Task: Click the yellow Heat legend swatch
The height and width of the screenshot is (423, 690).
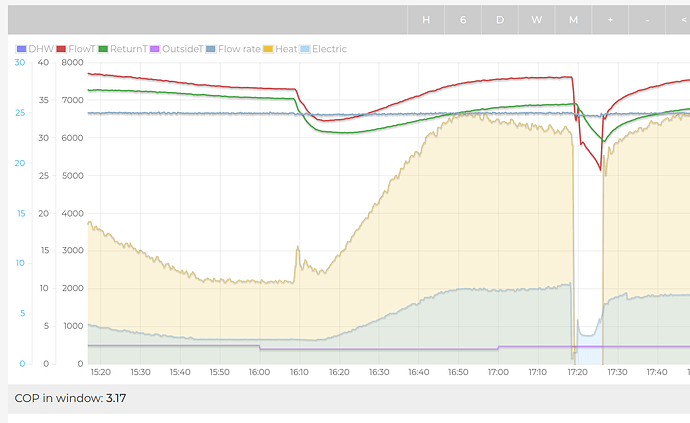Action: coord(270,48)
